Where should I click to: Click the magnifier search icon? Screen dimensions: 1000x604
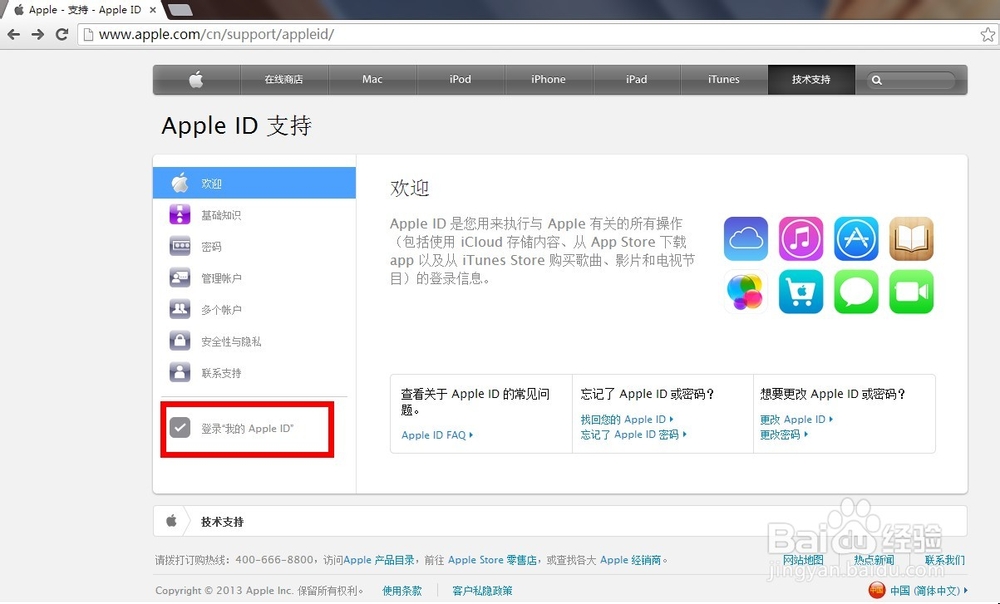tap(877, 80)
